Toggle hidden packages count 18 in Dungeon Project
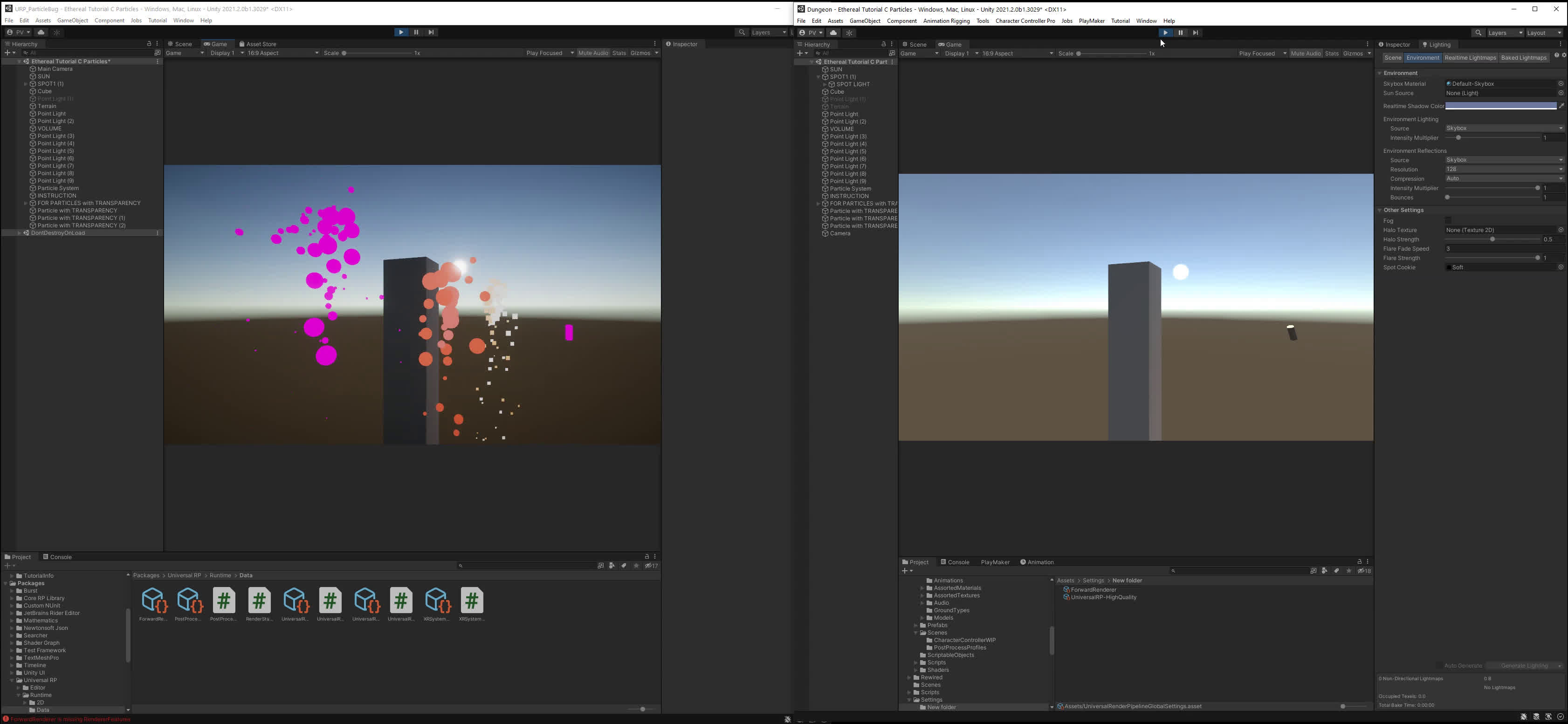This screenshot has height=724, width=1568. [1364, 571]
